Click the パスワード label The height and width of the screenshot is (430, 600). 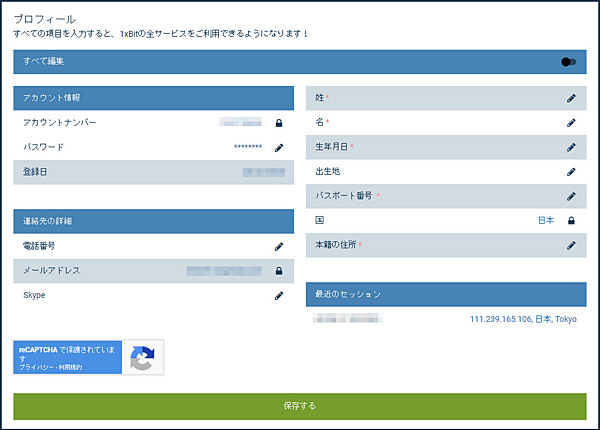pos(43,147)
